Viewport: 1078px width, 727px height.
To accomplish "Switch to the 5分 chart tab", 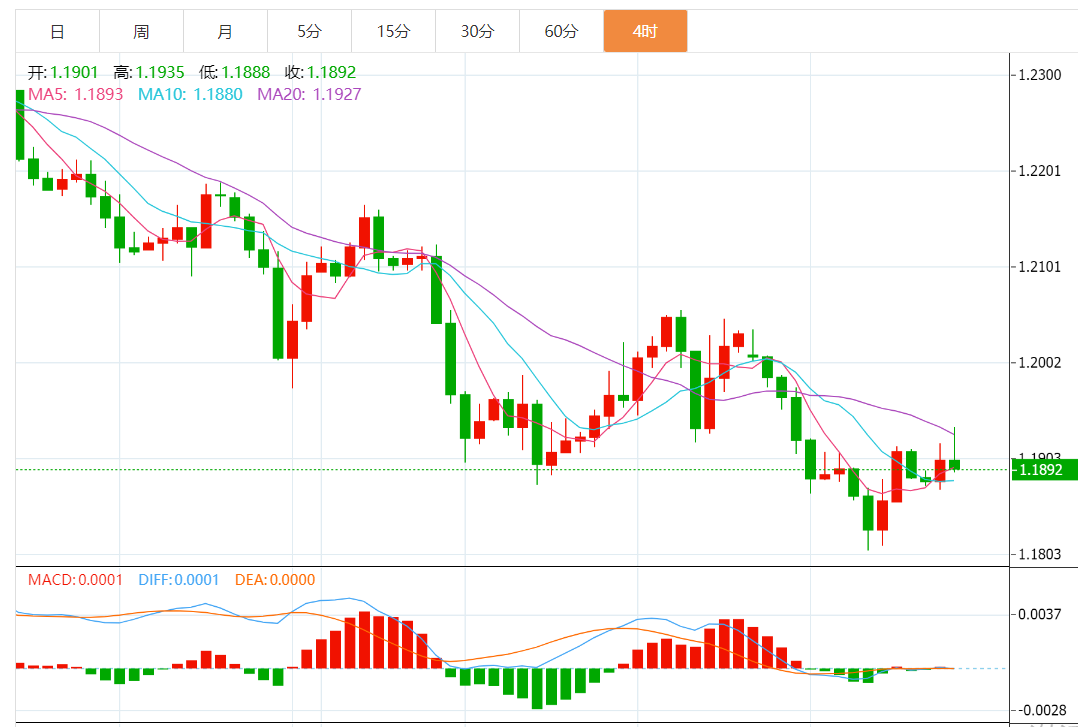I will coord(309,31).
